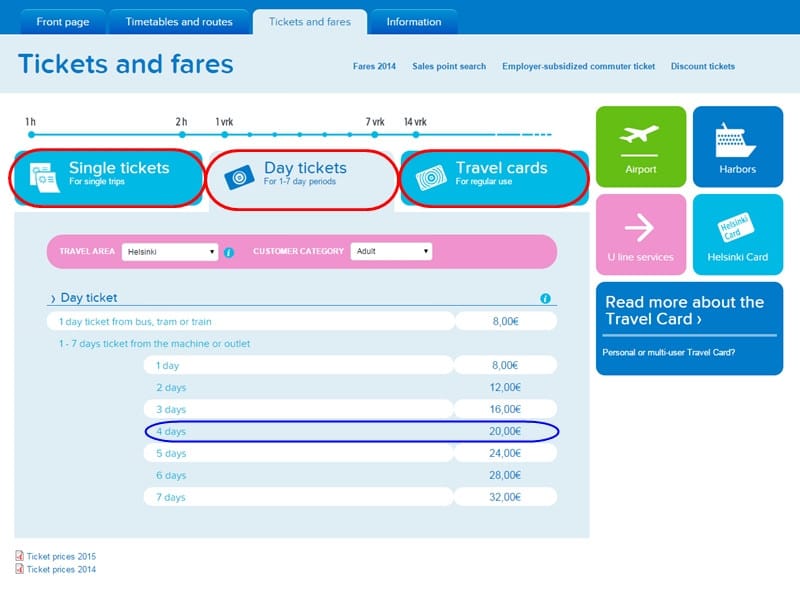This screenshot has width=800, height=600.
Task: Collapse the Day ticket section
Action: click(x=88, y=298)
